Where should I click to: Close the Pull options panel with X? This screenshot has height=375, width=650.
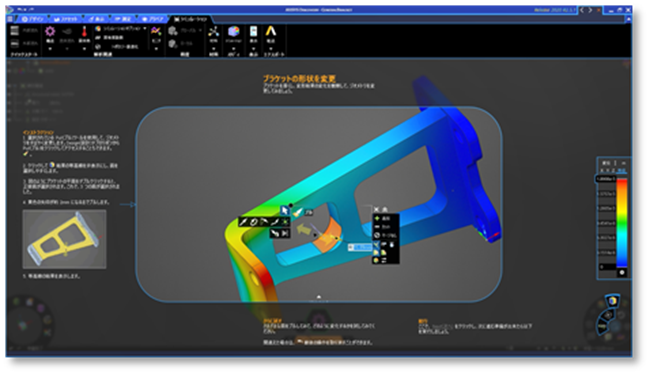point(376,210)
